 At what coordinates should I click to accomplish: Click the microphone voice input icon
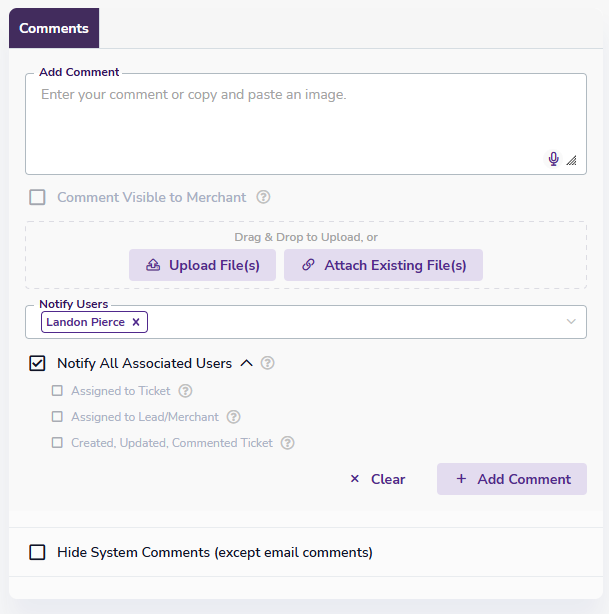coord(554,159)
